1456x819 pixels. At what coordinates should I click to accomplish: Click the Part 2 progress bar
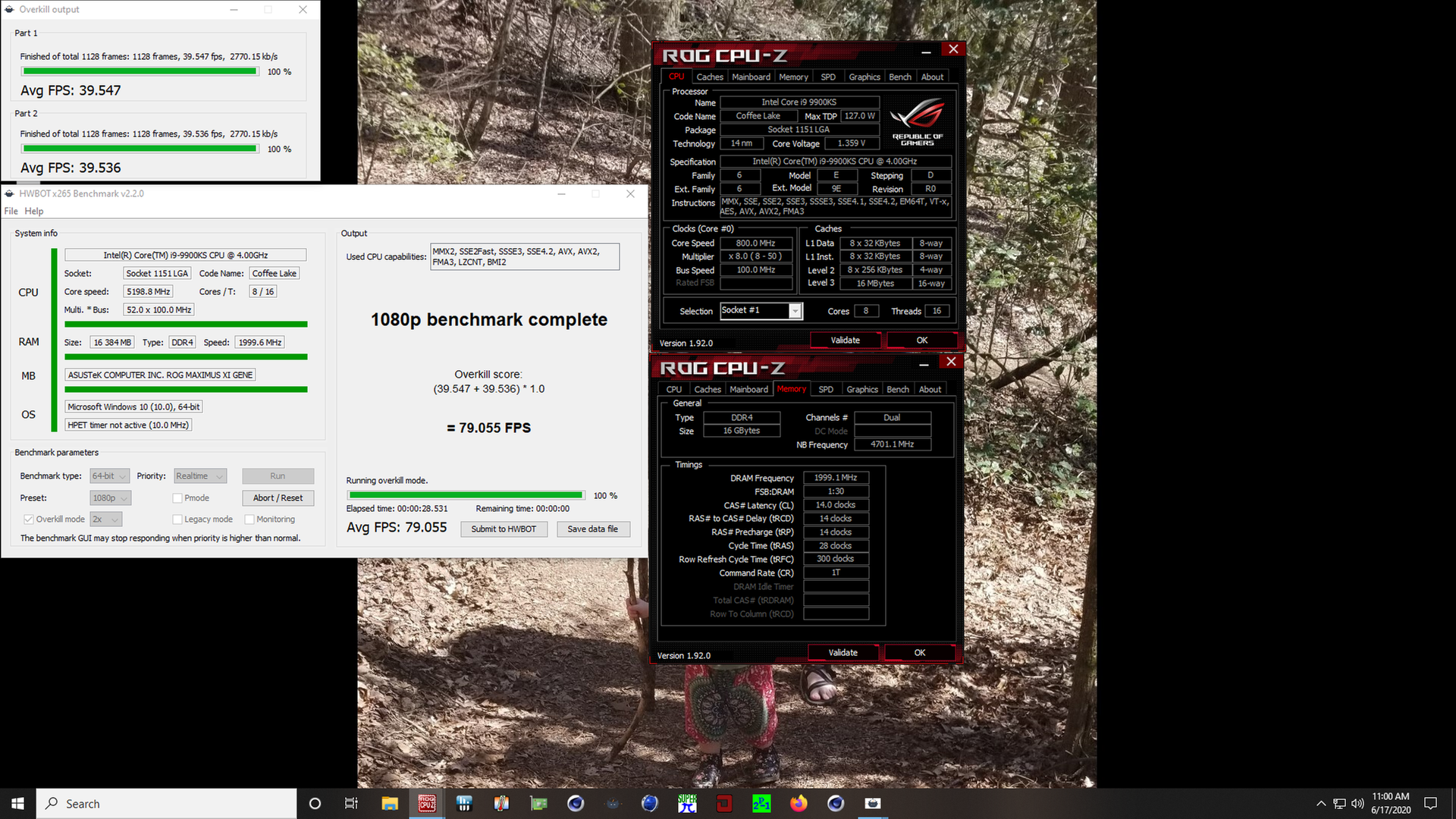point(140,149)
